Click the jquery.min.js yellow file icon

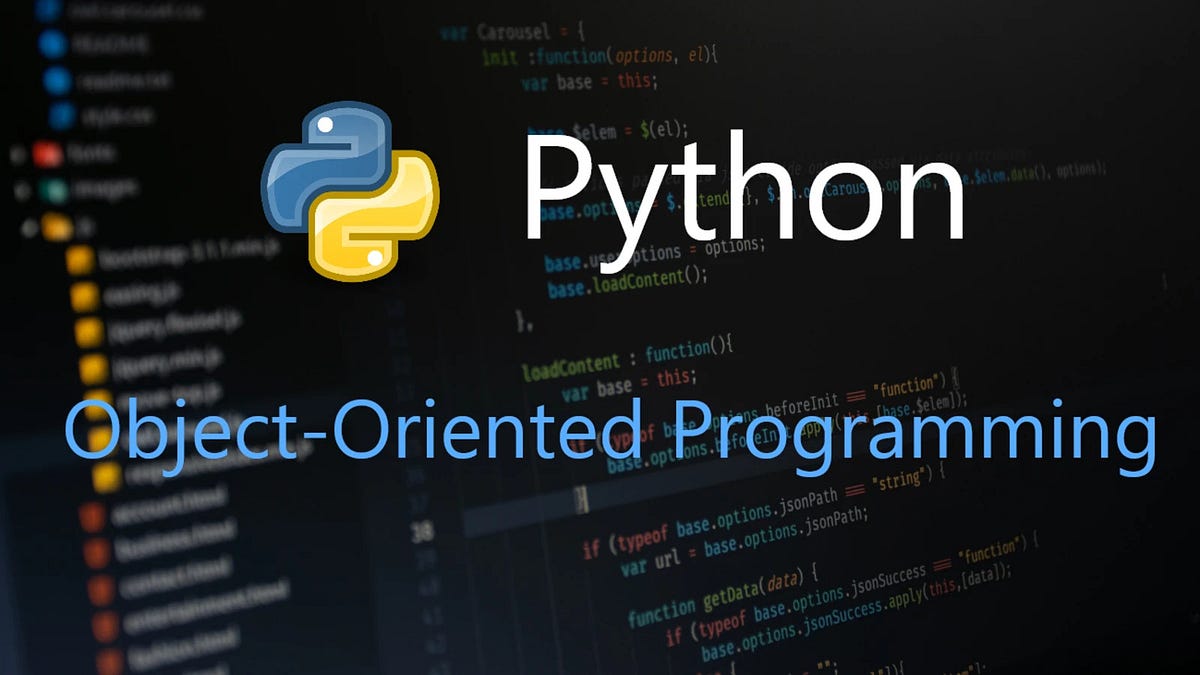91,367
